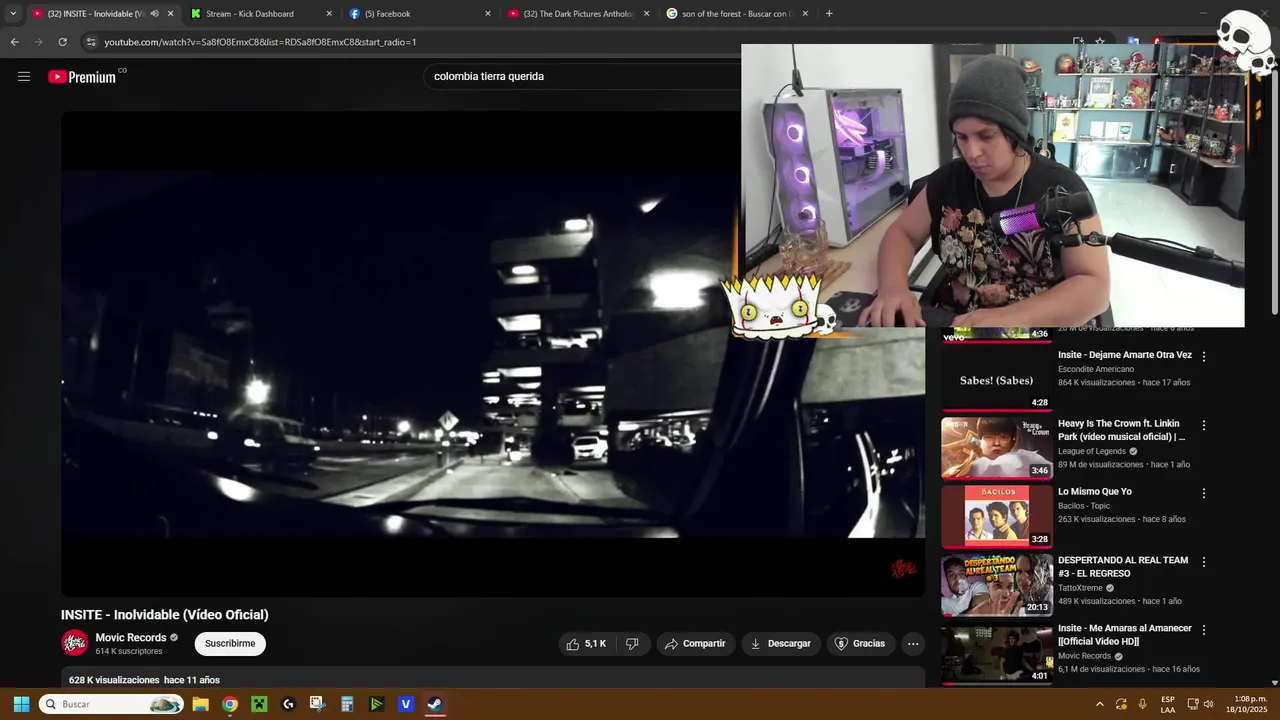Open DESPERTANDO AL REAL TEAM thumbnail 20:13
Screen dimensions: 1280x720
[997, 585]
